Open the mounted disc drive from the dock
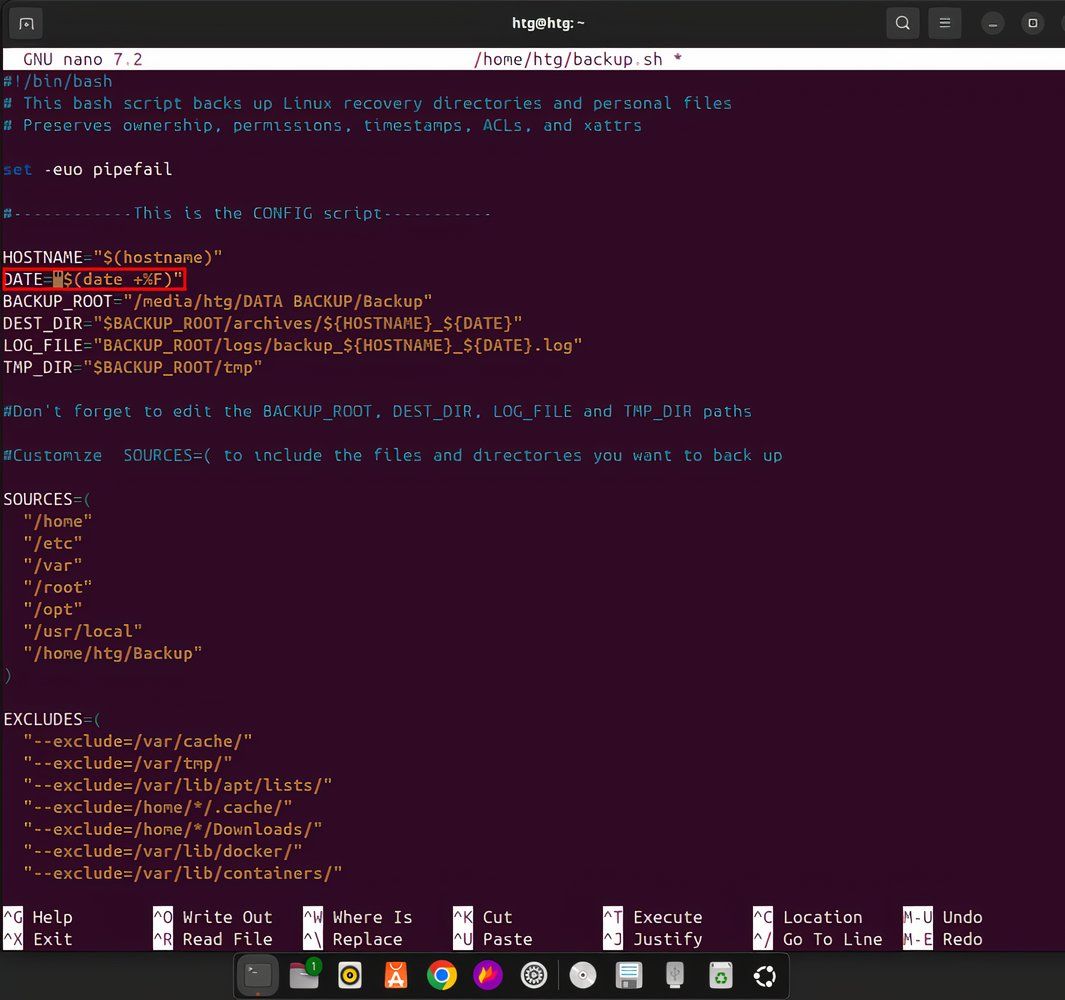The width and height of the screenshot is (1065, 1000). 583,975
